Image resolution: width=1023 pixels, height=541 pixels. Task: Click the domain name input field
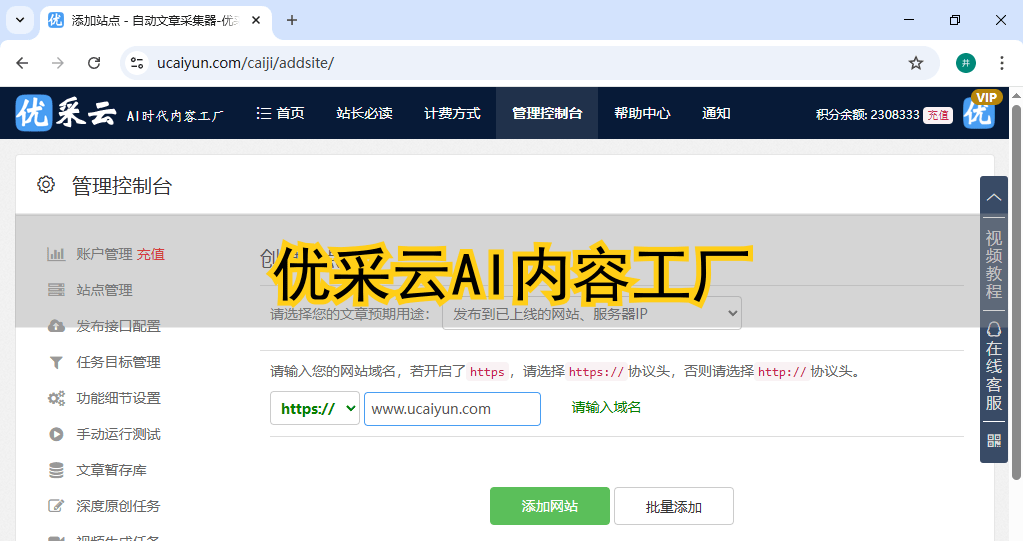tap(452, 409)
